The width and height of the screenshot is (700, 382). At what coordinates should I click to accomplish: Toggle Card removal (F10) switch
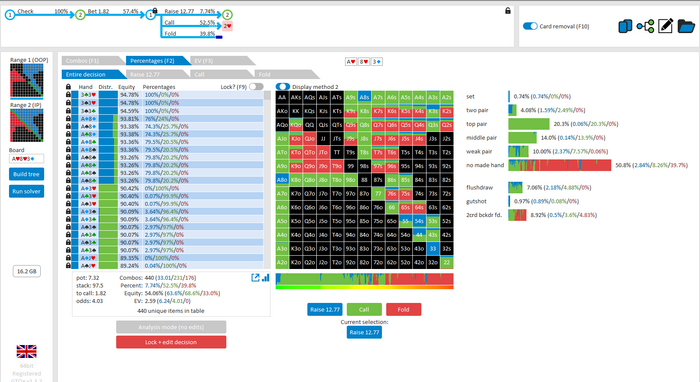(x=530, y=26)
